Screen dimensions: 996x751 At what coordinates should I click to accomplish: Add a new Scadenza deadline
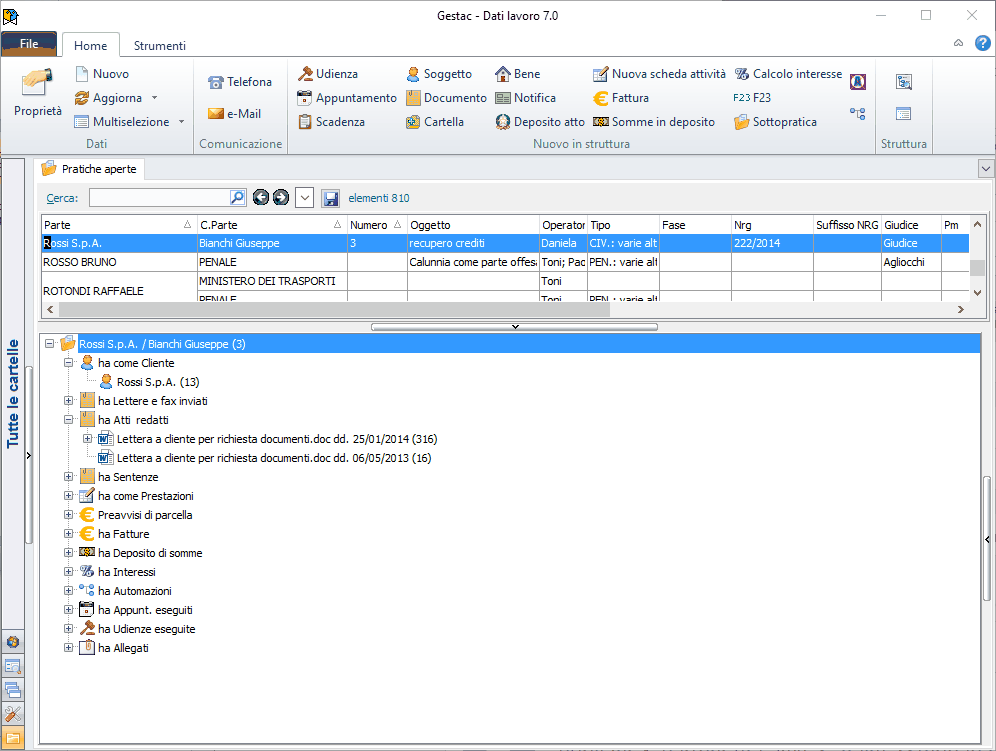pyautogui.click(x=331, y=121)
